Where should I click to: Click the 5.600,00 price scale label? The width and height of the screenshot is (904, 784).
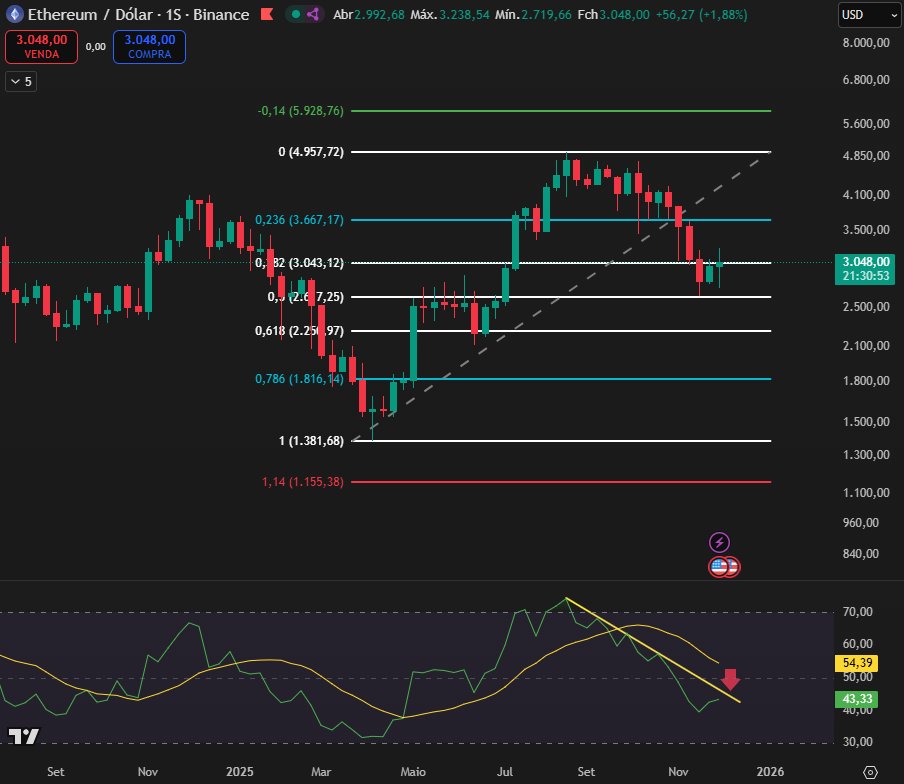click(866, 123)
